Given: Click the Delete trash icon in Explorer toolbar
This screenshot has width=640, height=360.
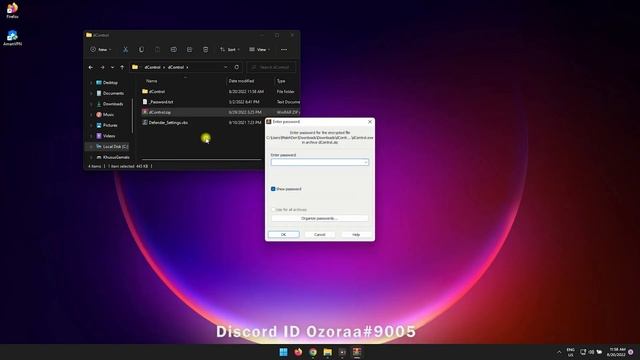Looking at the screenshot, I should click(205, 49).
